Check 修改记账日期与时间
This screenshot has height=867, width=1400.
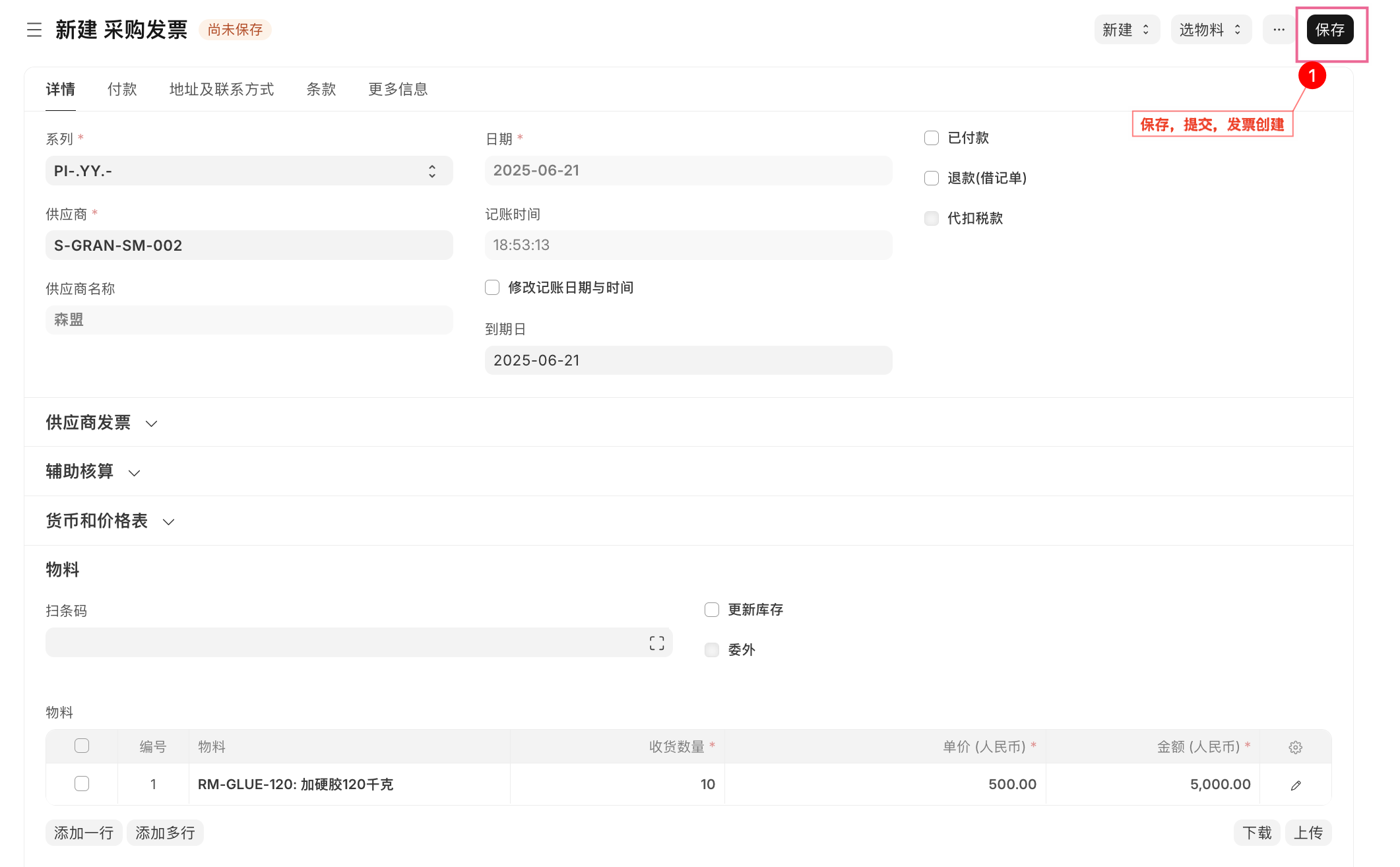point(492,287)
